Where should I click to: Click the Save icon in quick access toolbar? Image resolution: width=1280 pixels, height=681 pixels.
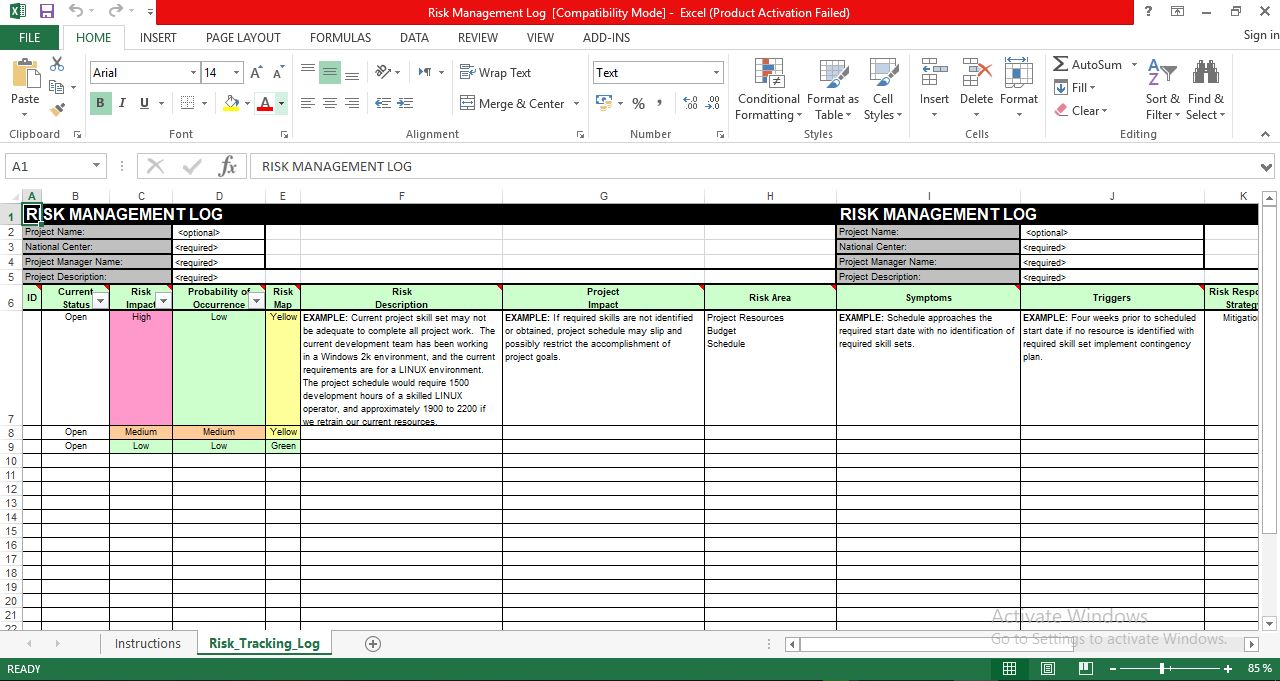pyautogui.click(x=47, y=12)
